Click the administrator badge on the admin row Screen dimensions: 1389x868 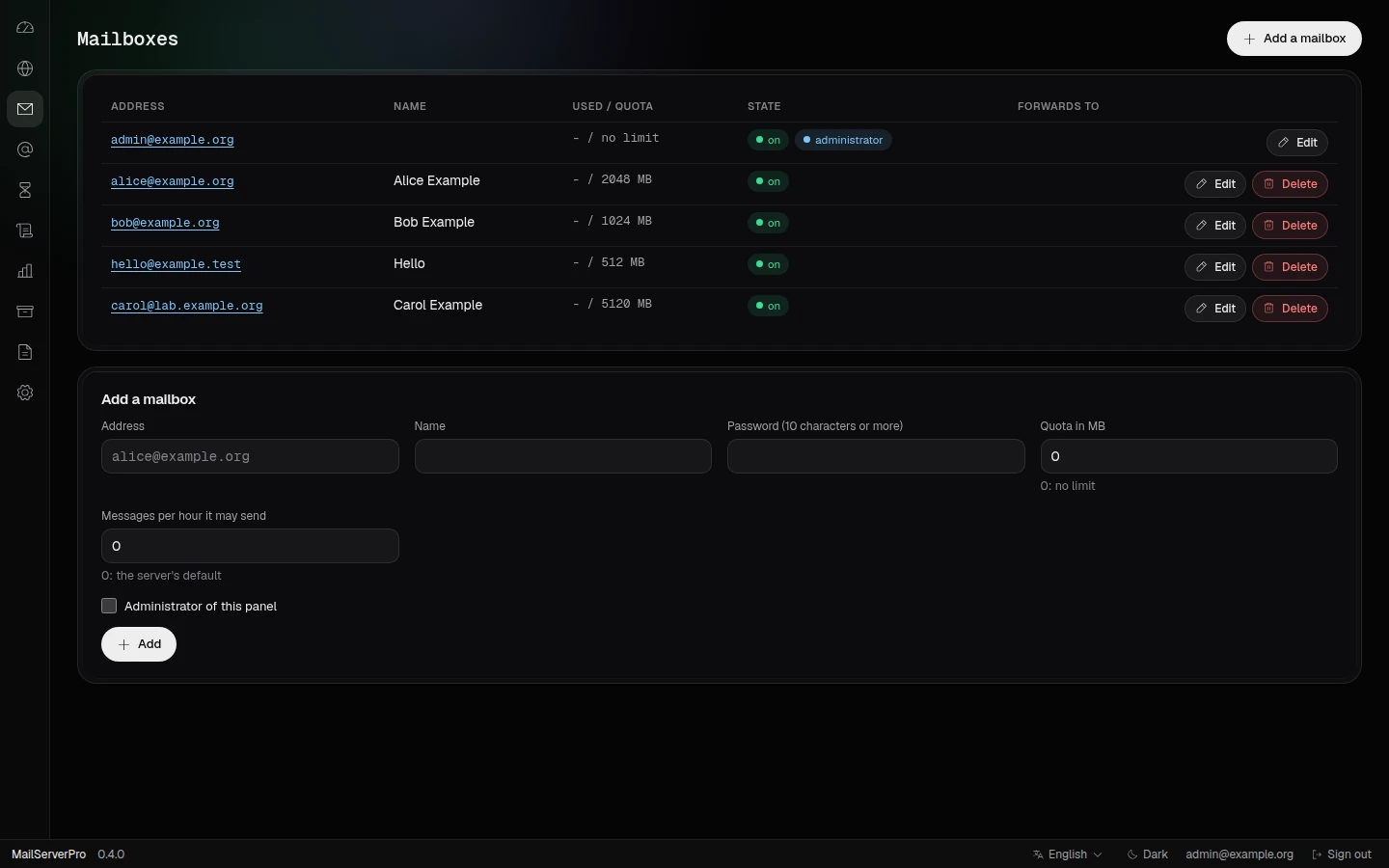843,140
